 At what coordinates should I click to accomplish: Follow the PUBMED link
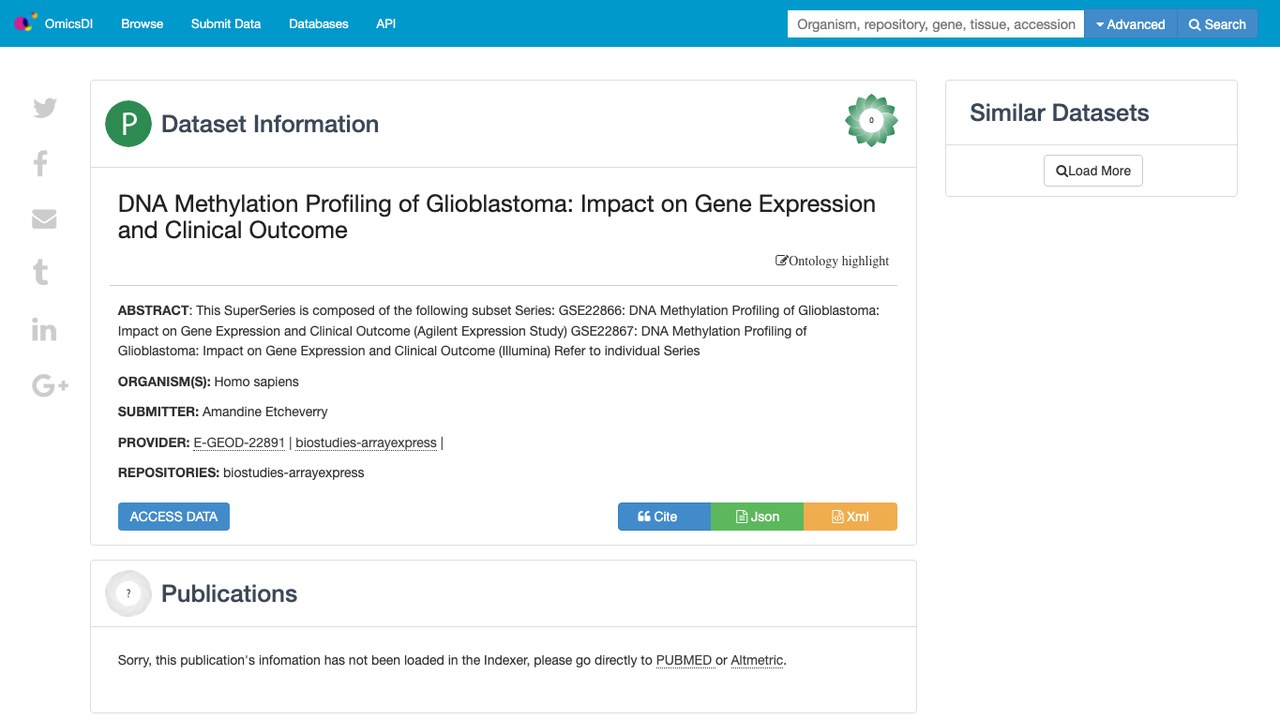(684, 660)
